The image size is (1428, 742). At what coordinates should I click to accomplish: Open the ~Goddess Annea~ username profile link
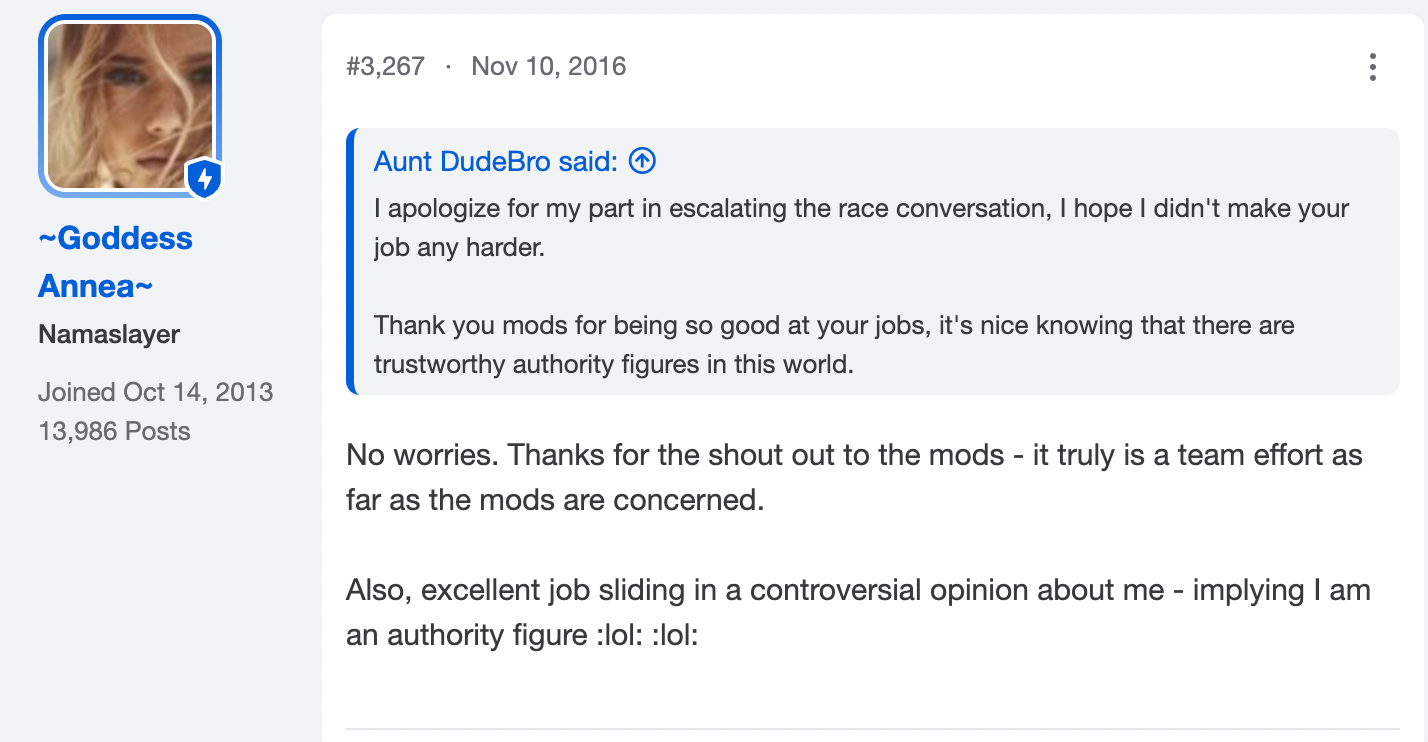[115, 262]
